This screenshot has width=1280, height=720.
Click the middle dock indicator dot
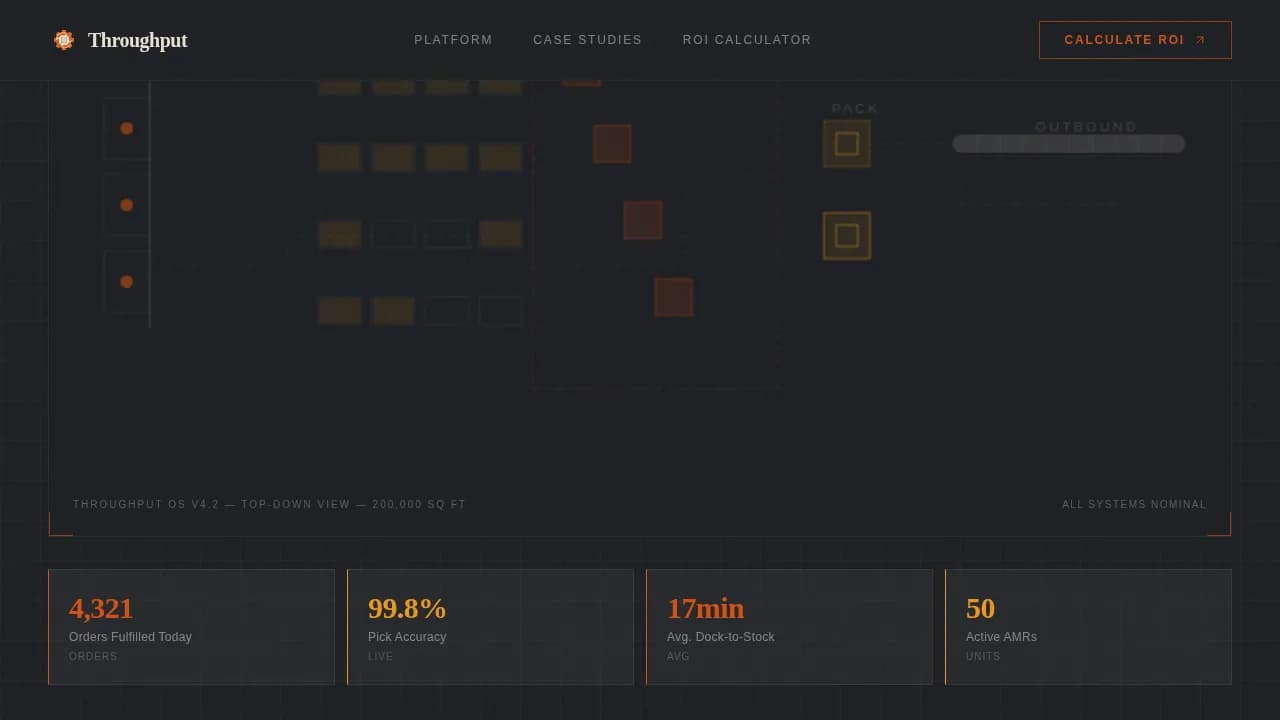(126, 205)
